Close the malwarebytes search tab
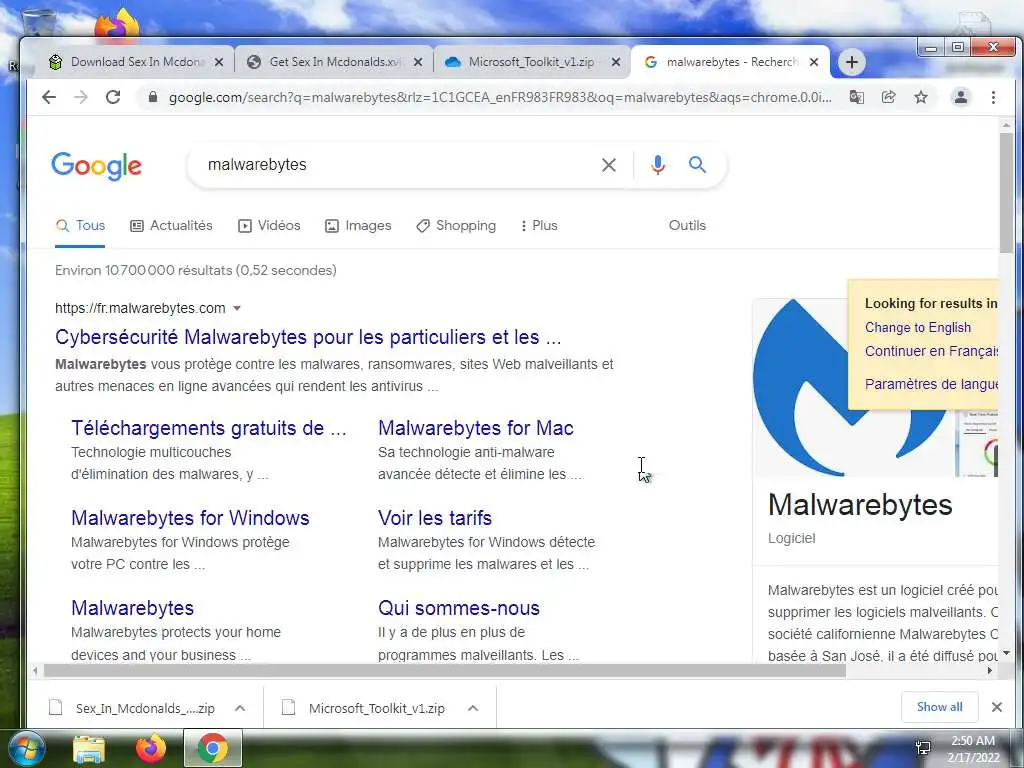 point(814,62)
